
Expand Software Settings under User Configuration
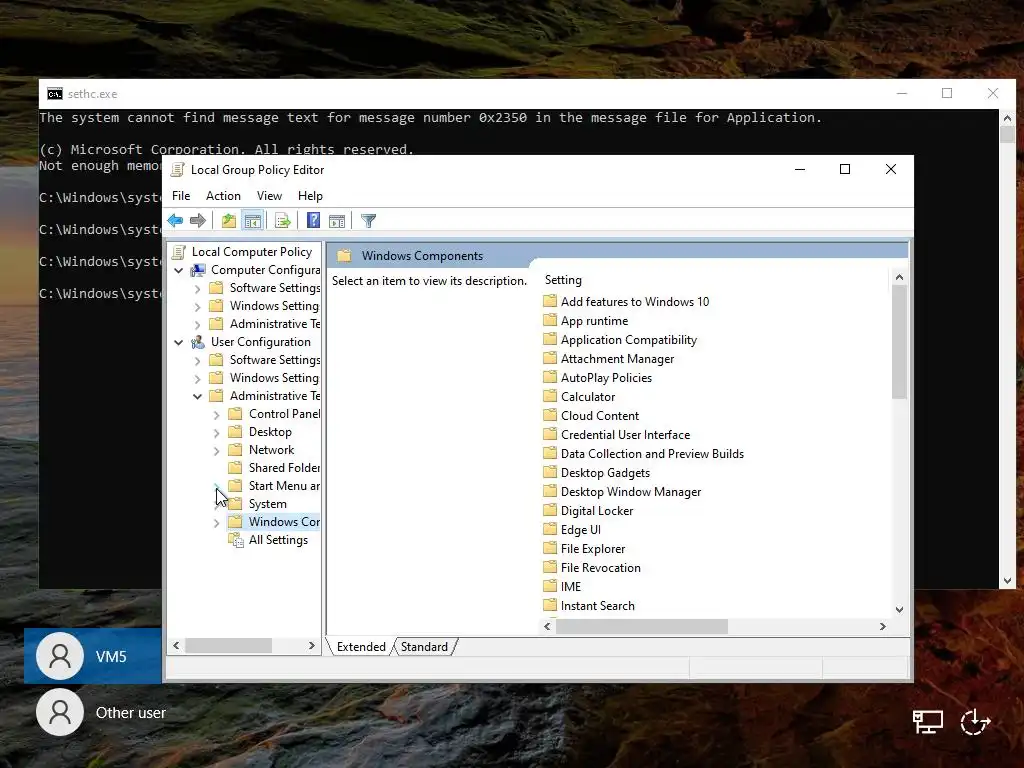pos(197,360)
